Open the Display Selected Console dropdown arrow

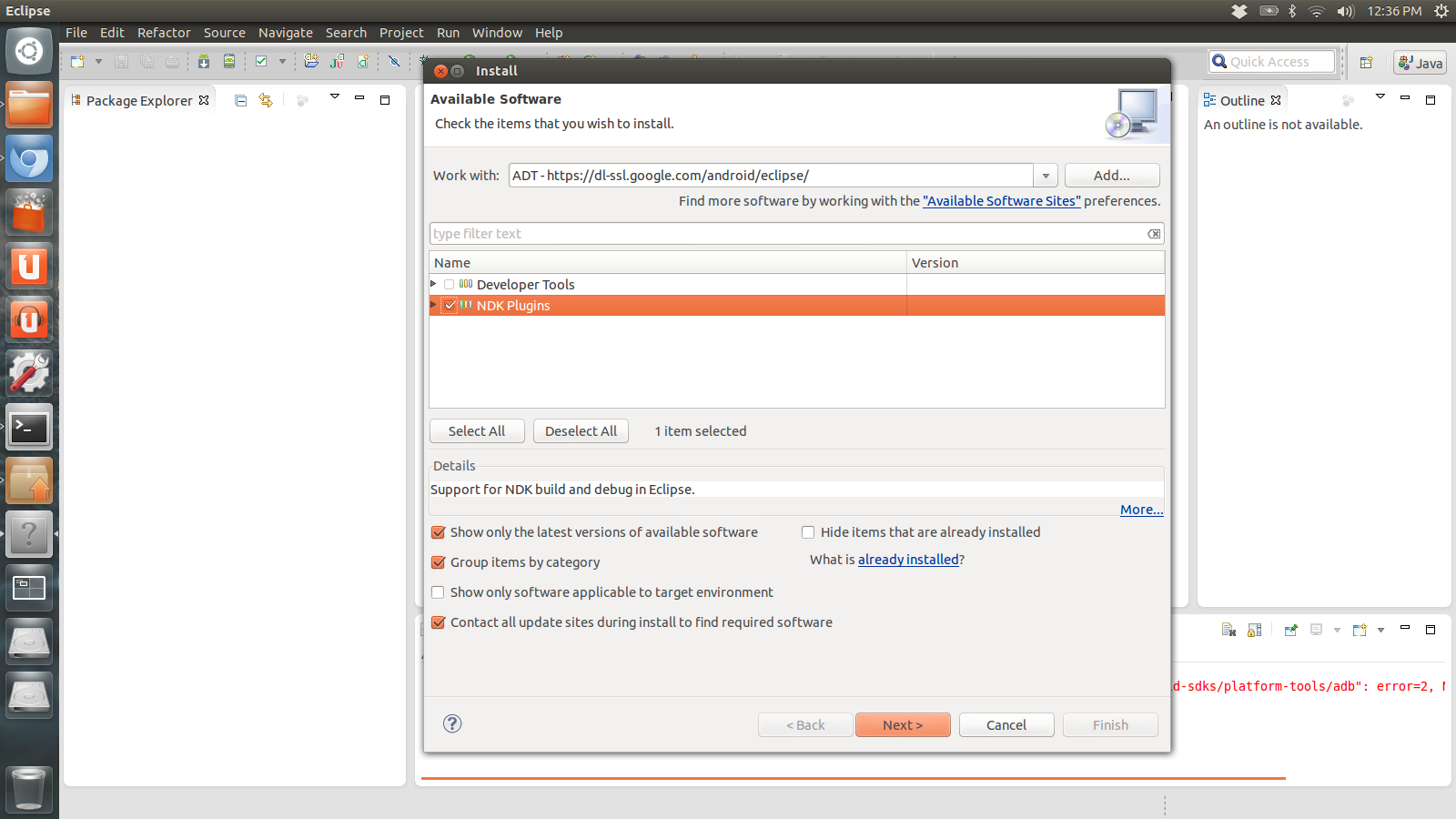pyautogui.click(x=1337, y=630)
